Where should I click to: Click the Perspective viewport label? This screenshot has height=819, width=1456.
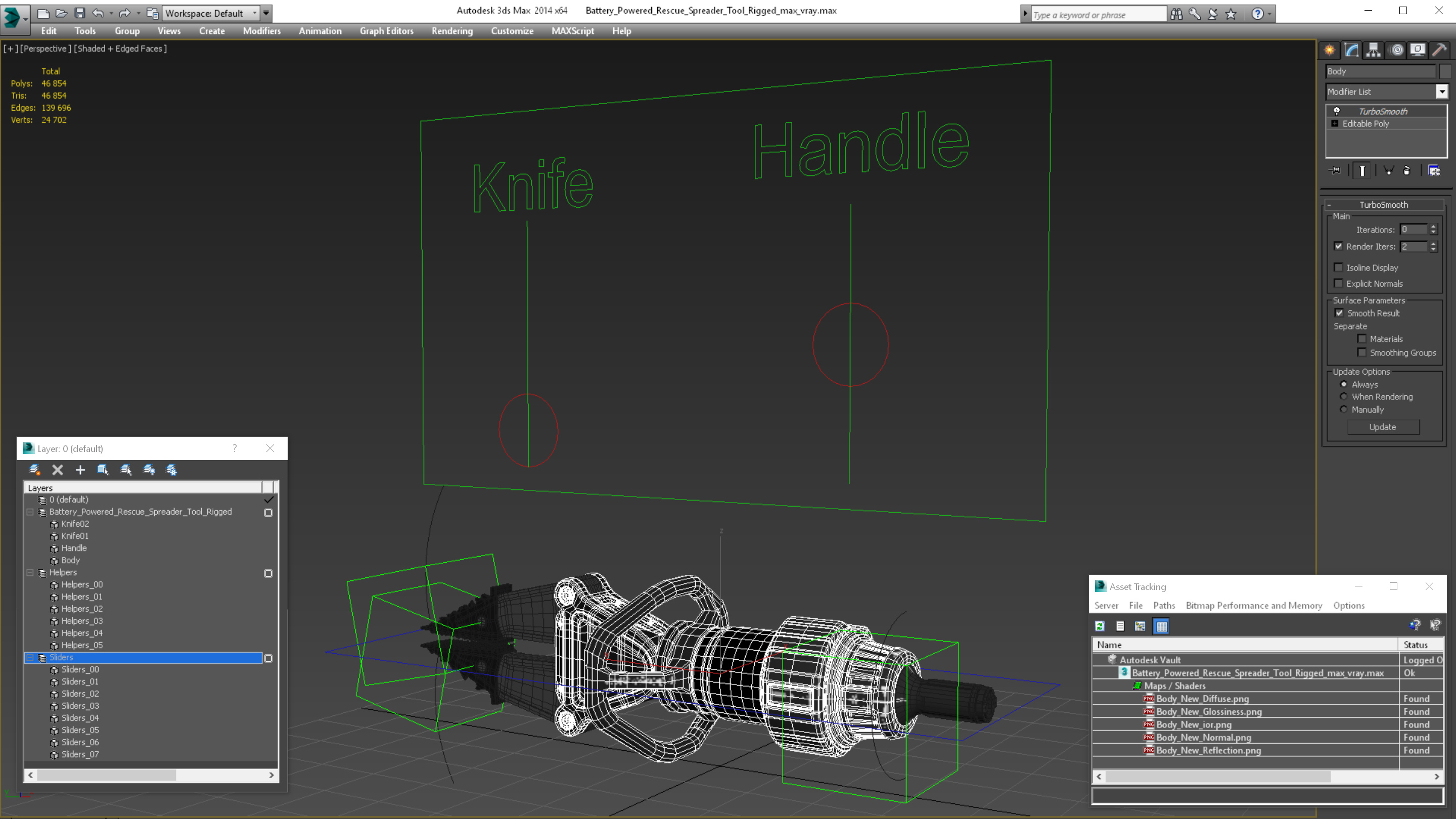(x=46, y=49)
